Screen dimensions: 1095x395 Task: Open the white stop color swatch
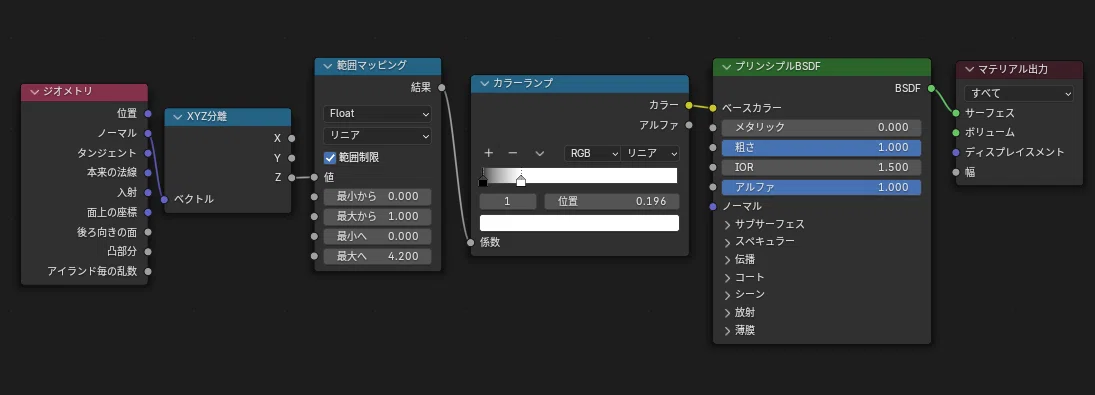point(579,223)
